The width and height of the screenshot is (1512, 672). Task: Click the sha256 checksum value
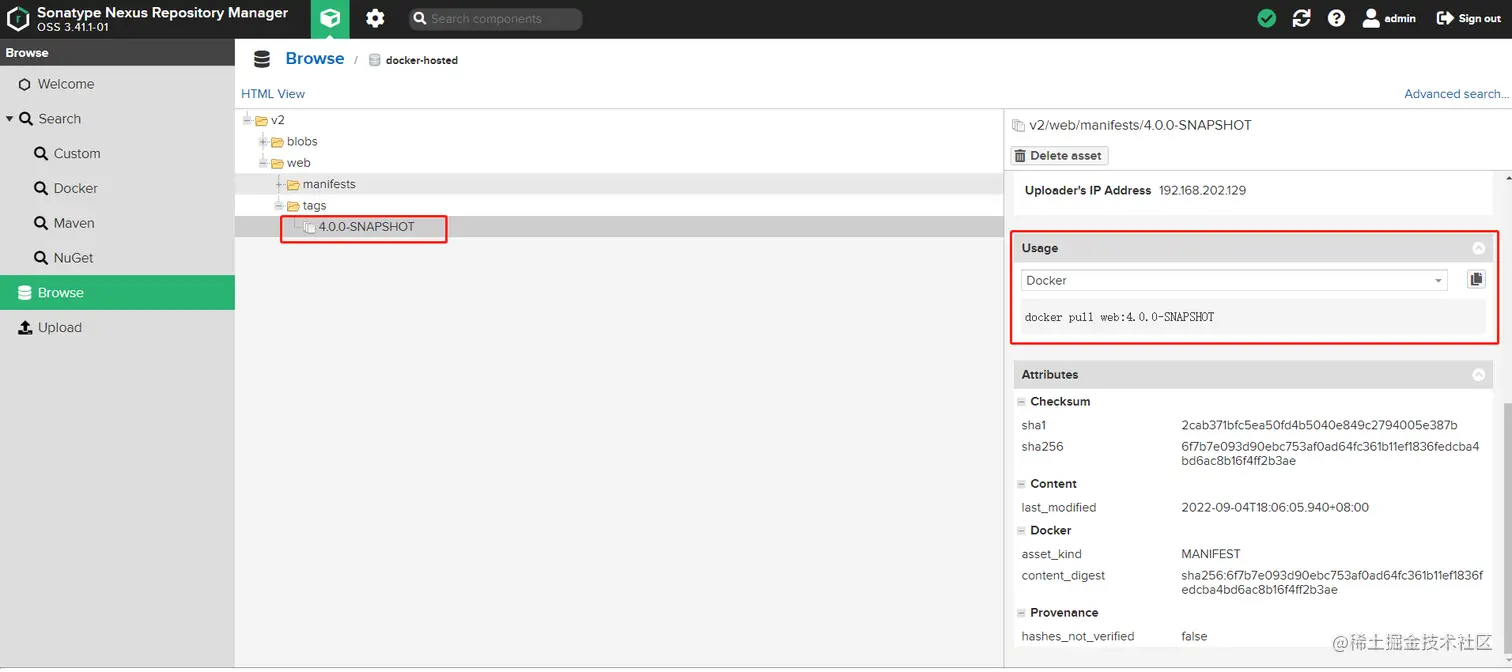pos(1330,454)
